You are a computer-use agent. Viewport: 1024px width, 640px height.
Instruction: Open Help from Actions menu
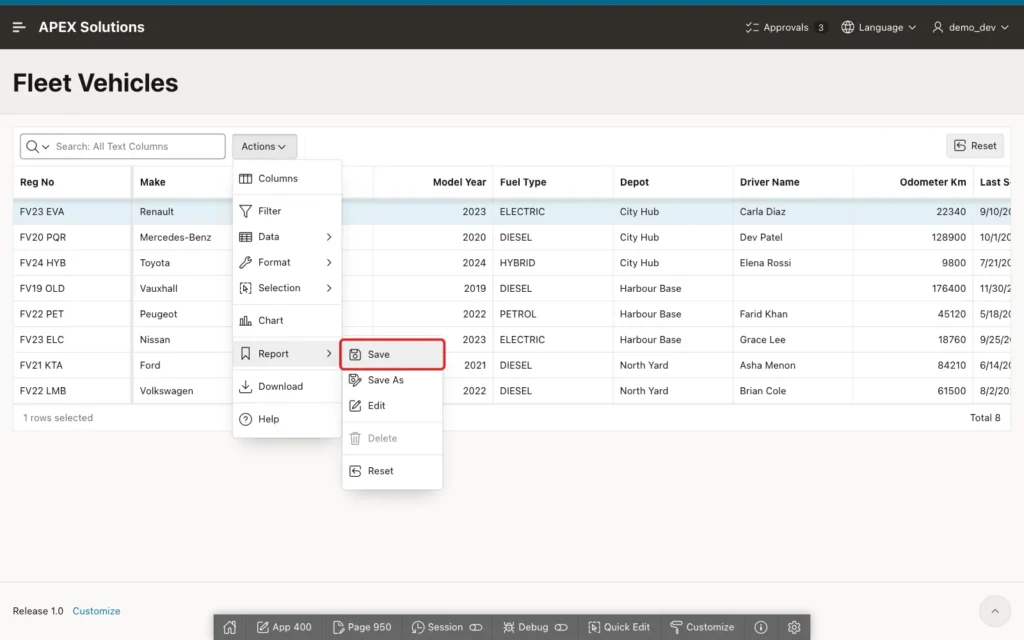287,419
